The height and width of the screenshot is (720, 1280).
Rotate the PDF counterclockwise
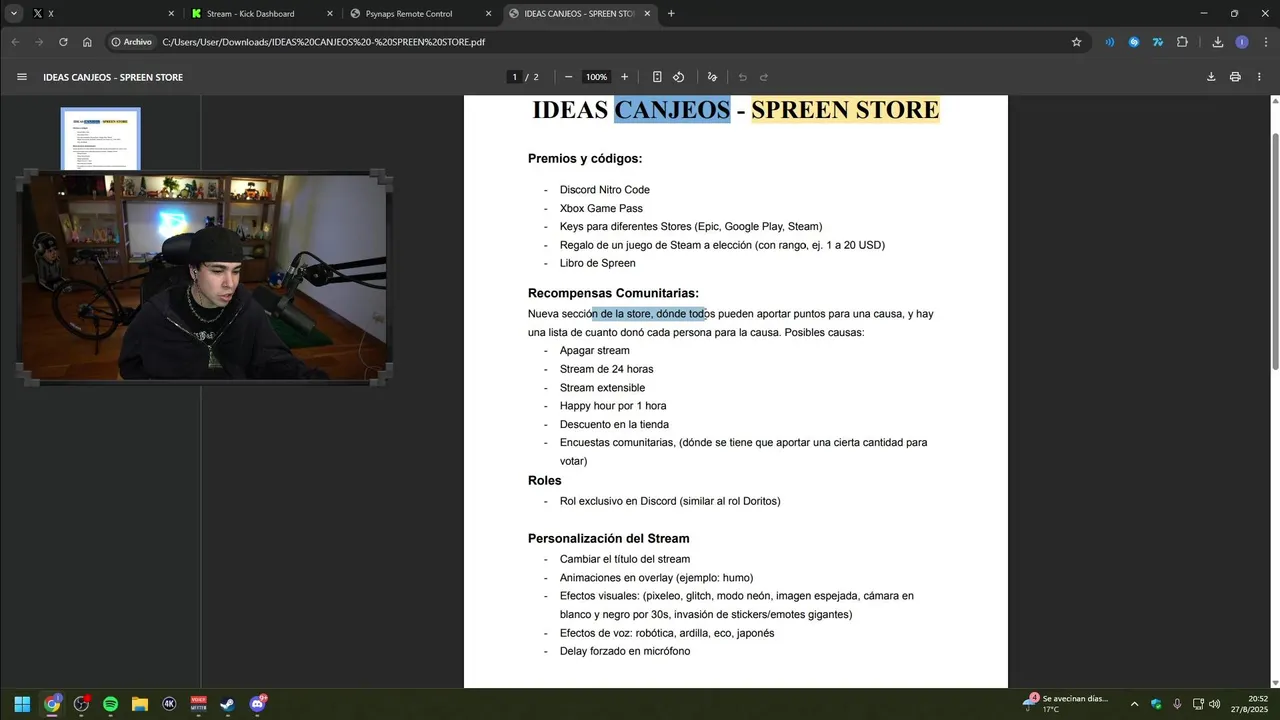(x=679, y=77)
